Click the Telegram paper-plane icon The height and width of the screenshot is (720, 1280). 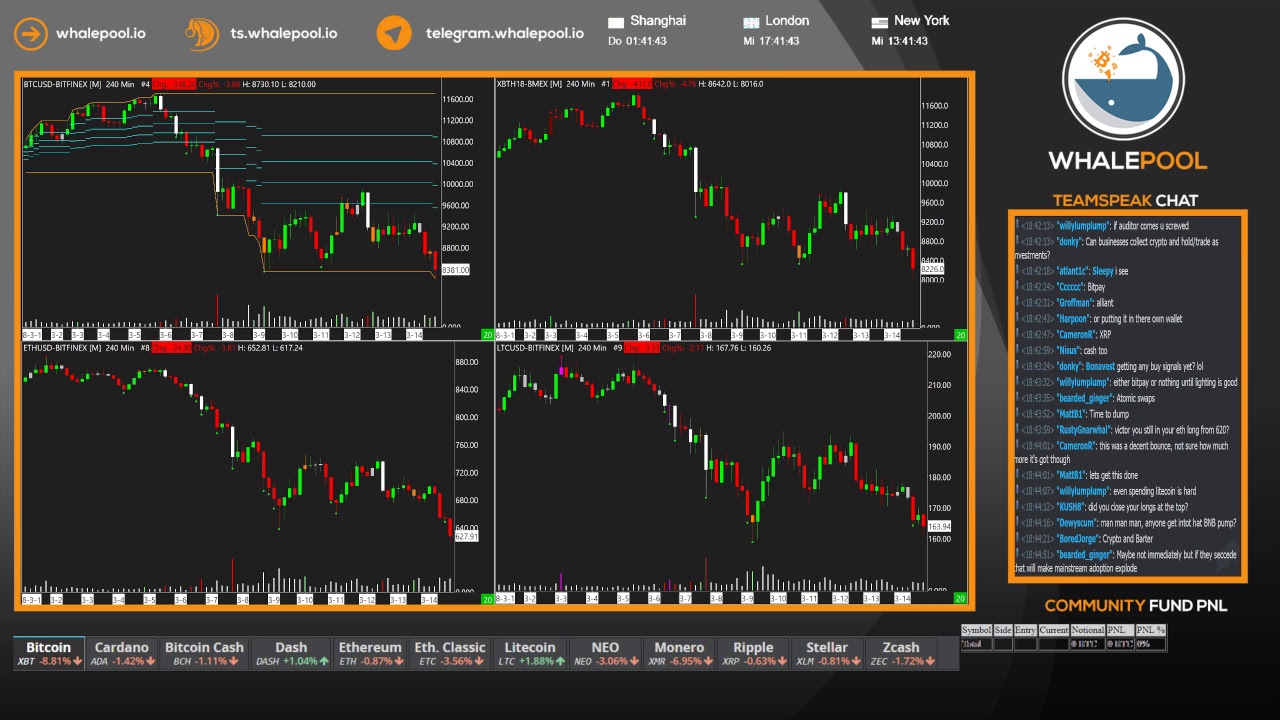coord(394,33)
